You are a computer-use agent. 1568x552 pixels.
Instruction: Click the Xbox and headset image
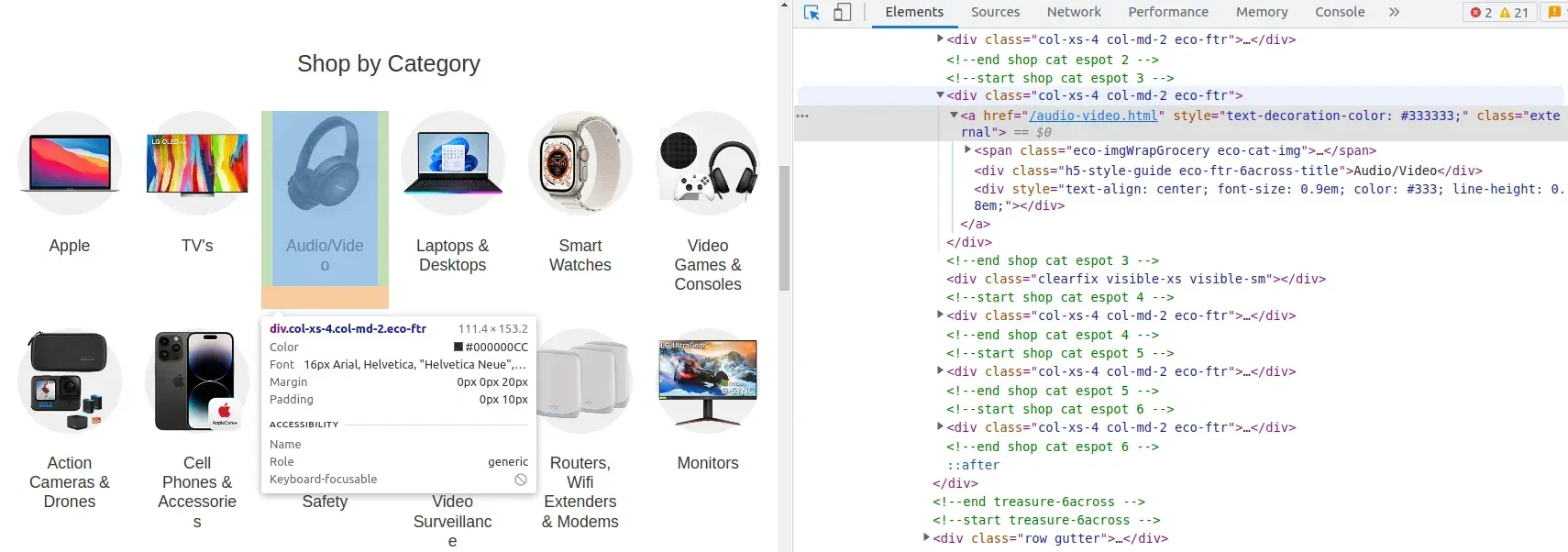click(708, 163)
